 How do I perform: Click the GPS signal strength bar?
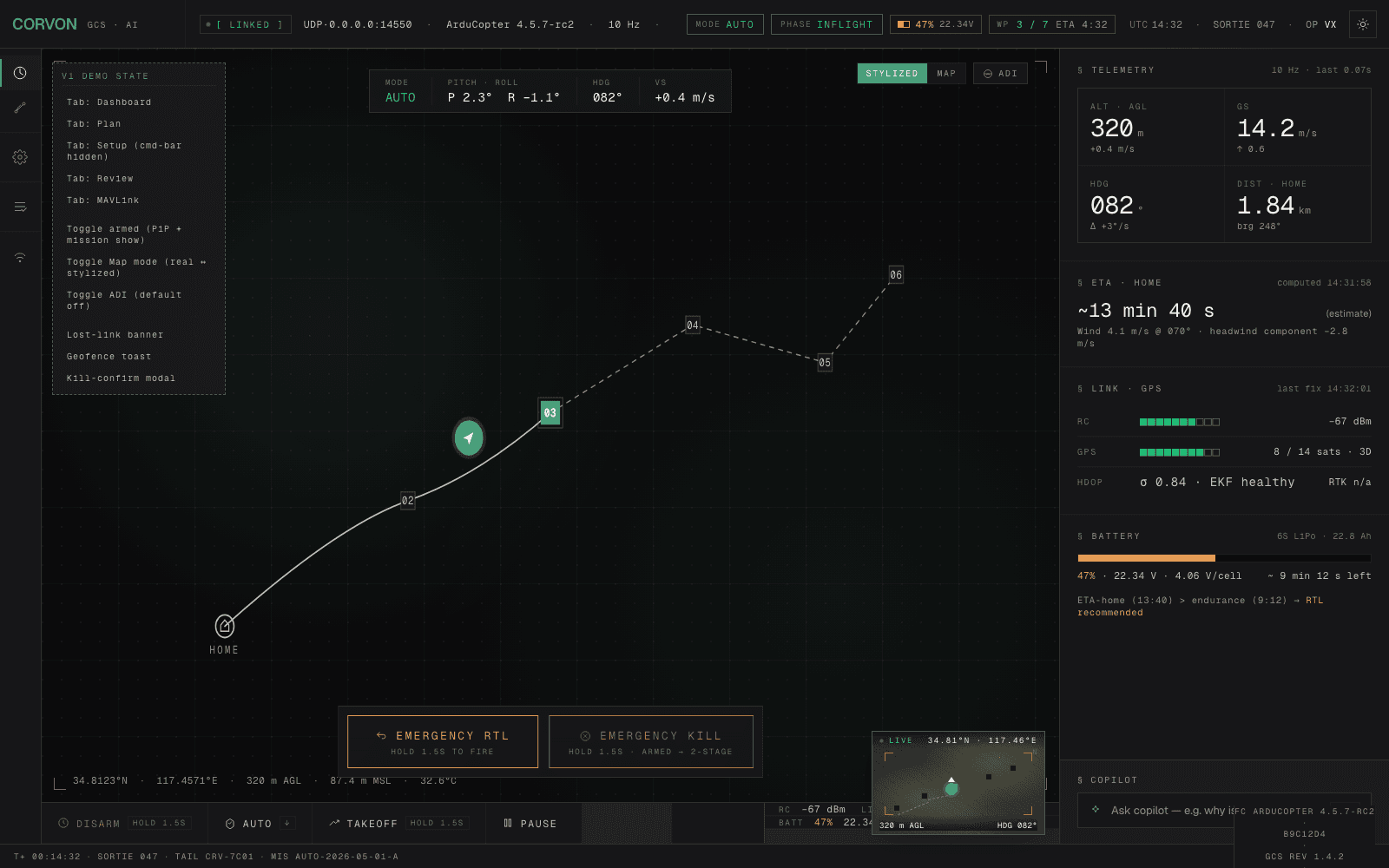coord(1180,452)
